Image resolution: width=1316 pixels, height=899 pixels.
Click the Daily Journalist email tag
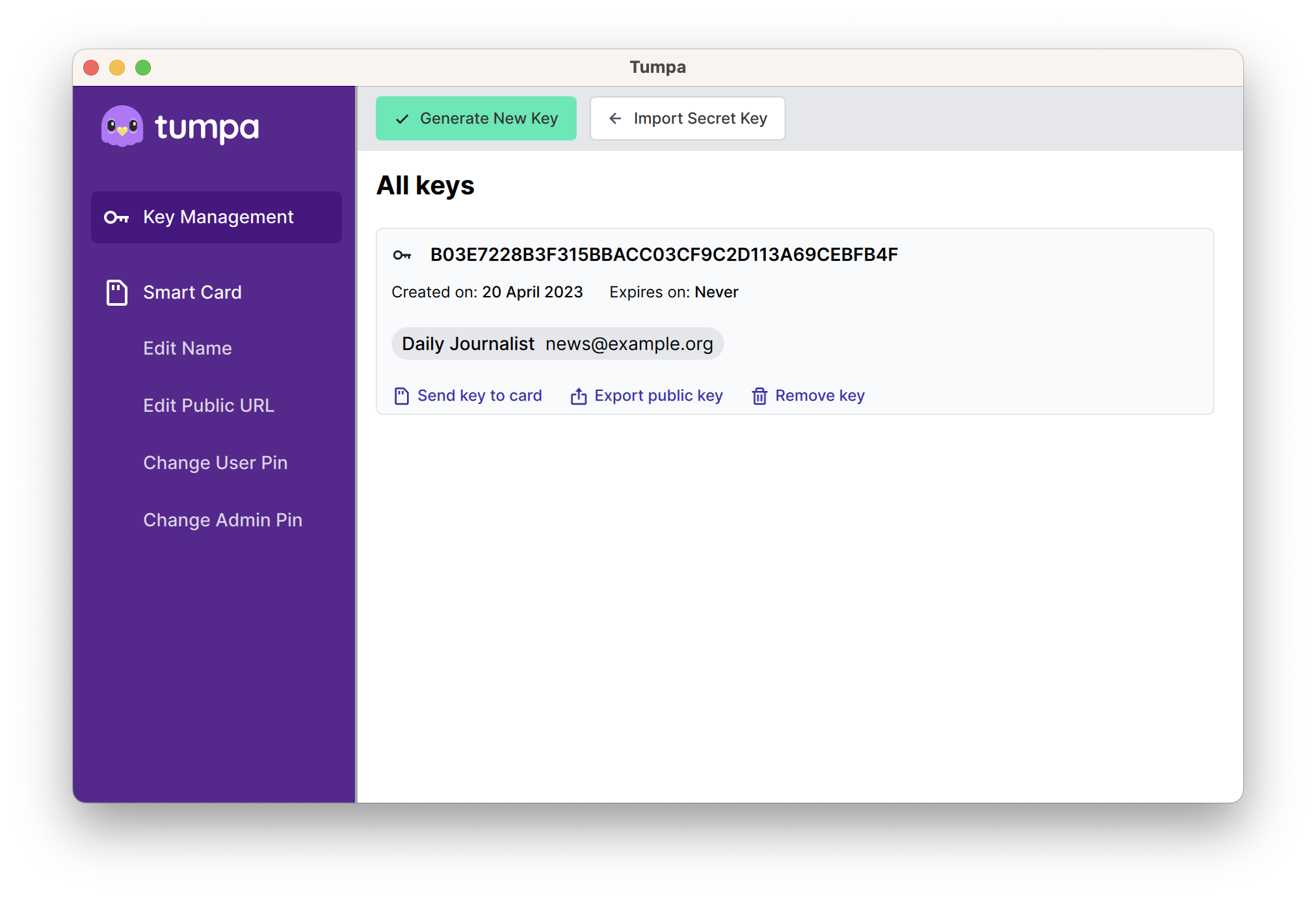558,343
